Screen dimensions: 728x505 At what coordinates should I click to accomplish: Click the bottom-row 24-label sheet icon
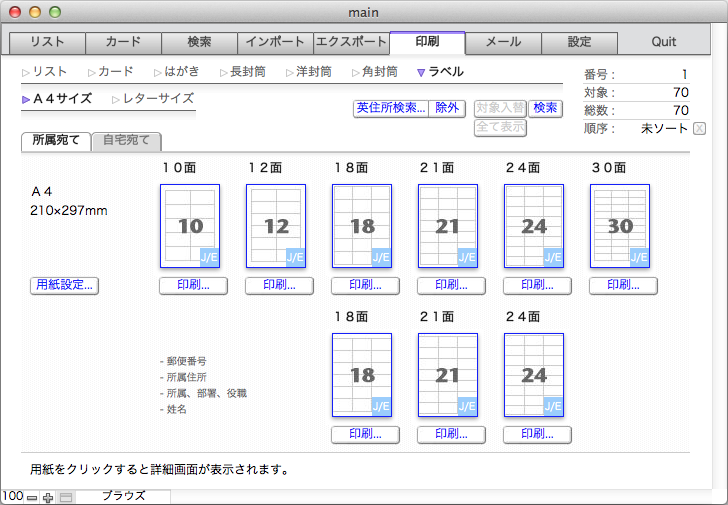click(x=534, y=375)
